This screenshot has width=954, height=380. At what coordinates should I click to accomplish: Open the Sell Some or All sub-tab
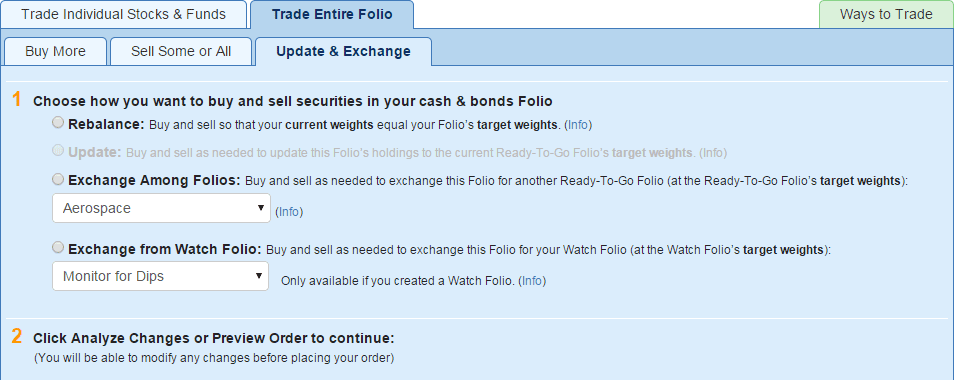(181, 52)
